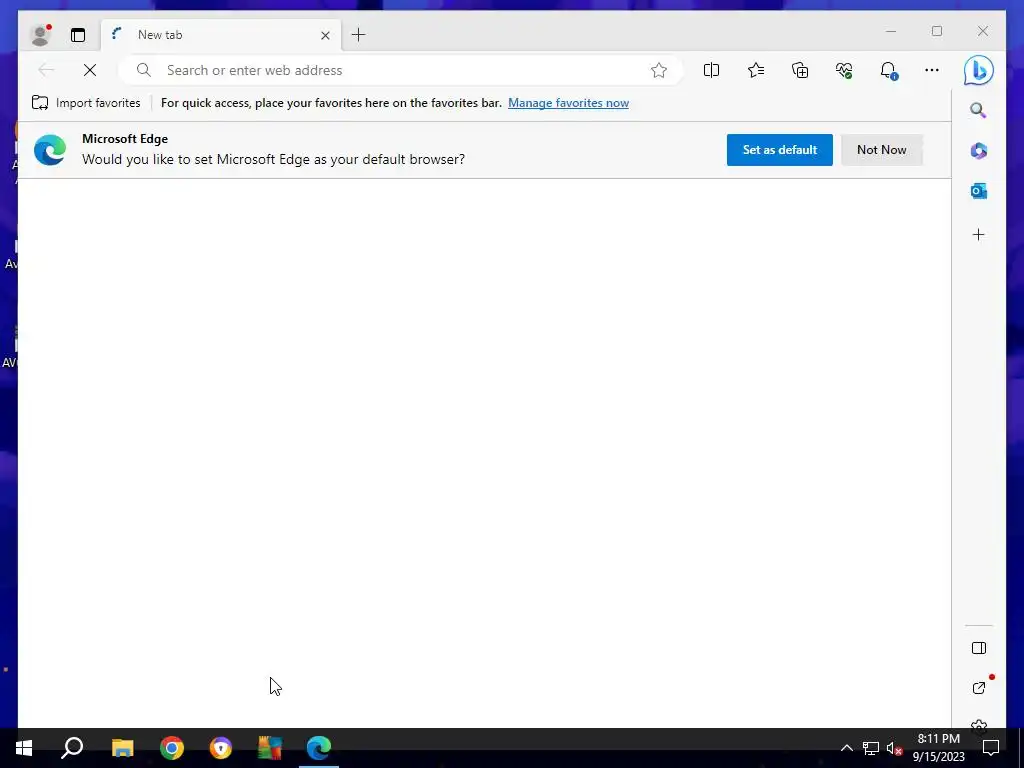Open Avast Secure Browser on taskbar
1024x768 pixels.
pyautogui.click(x=221, y=748)
